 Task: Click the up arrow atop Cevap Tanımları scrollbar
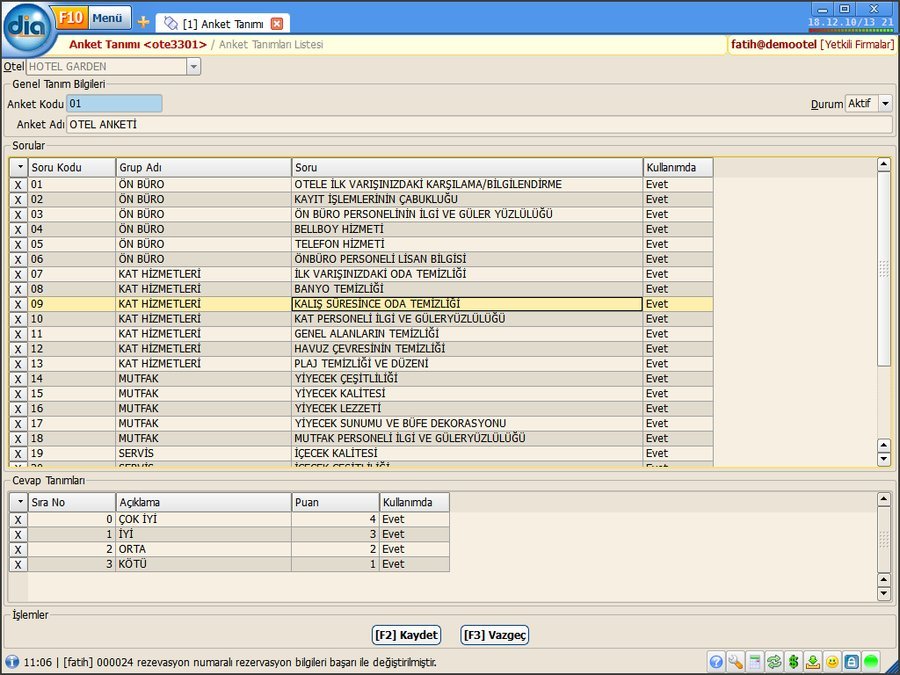point(884,499)
